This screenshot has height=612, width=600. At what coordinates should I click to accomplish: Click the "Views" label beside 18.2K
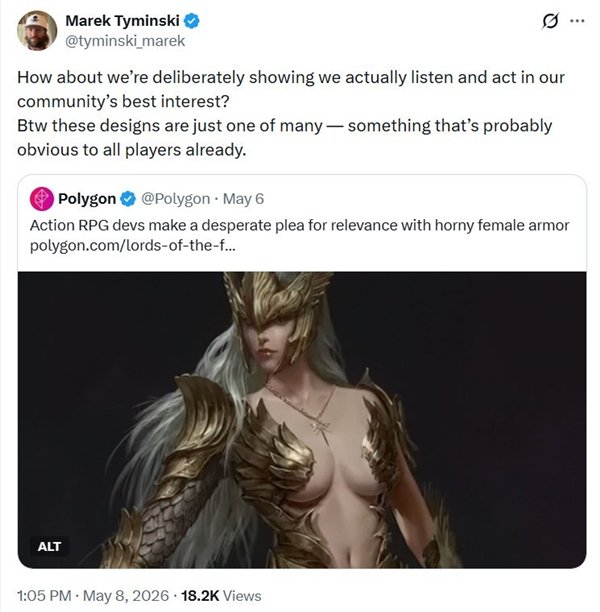coord(242,596)
